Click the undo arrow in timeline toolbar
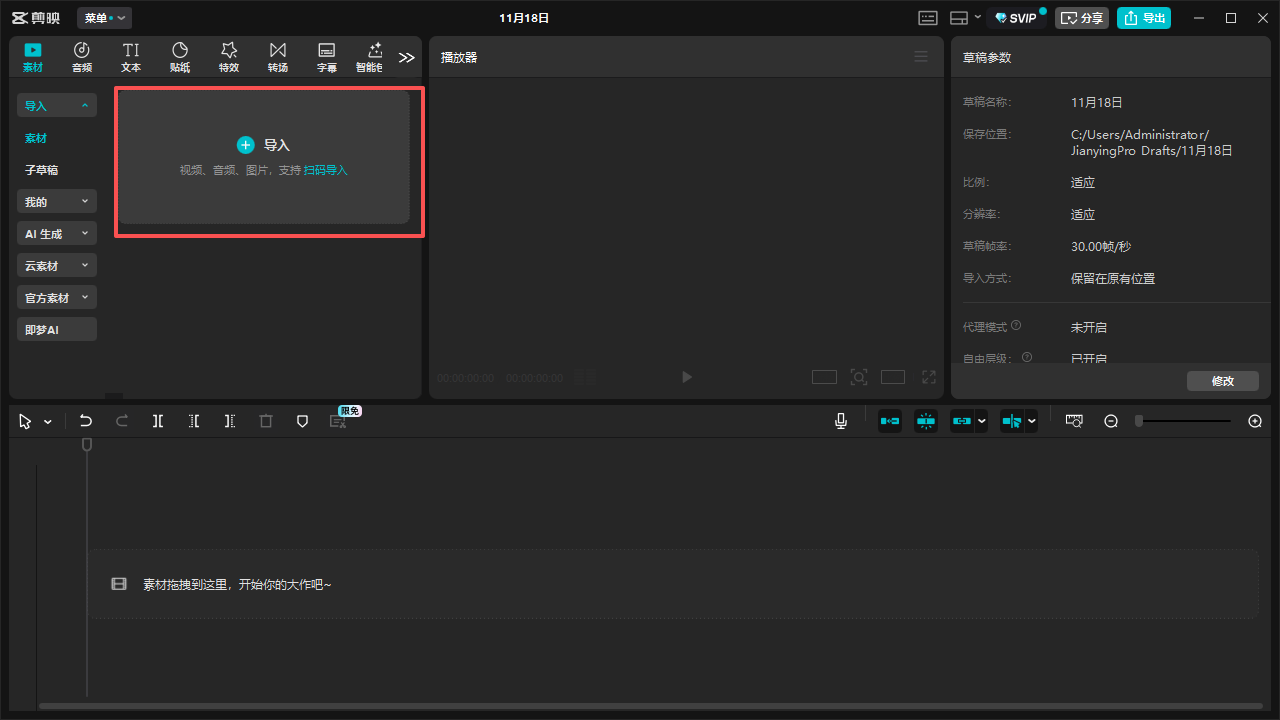This screenshot has height=720, width=1280. 86,421
